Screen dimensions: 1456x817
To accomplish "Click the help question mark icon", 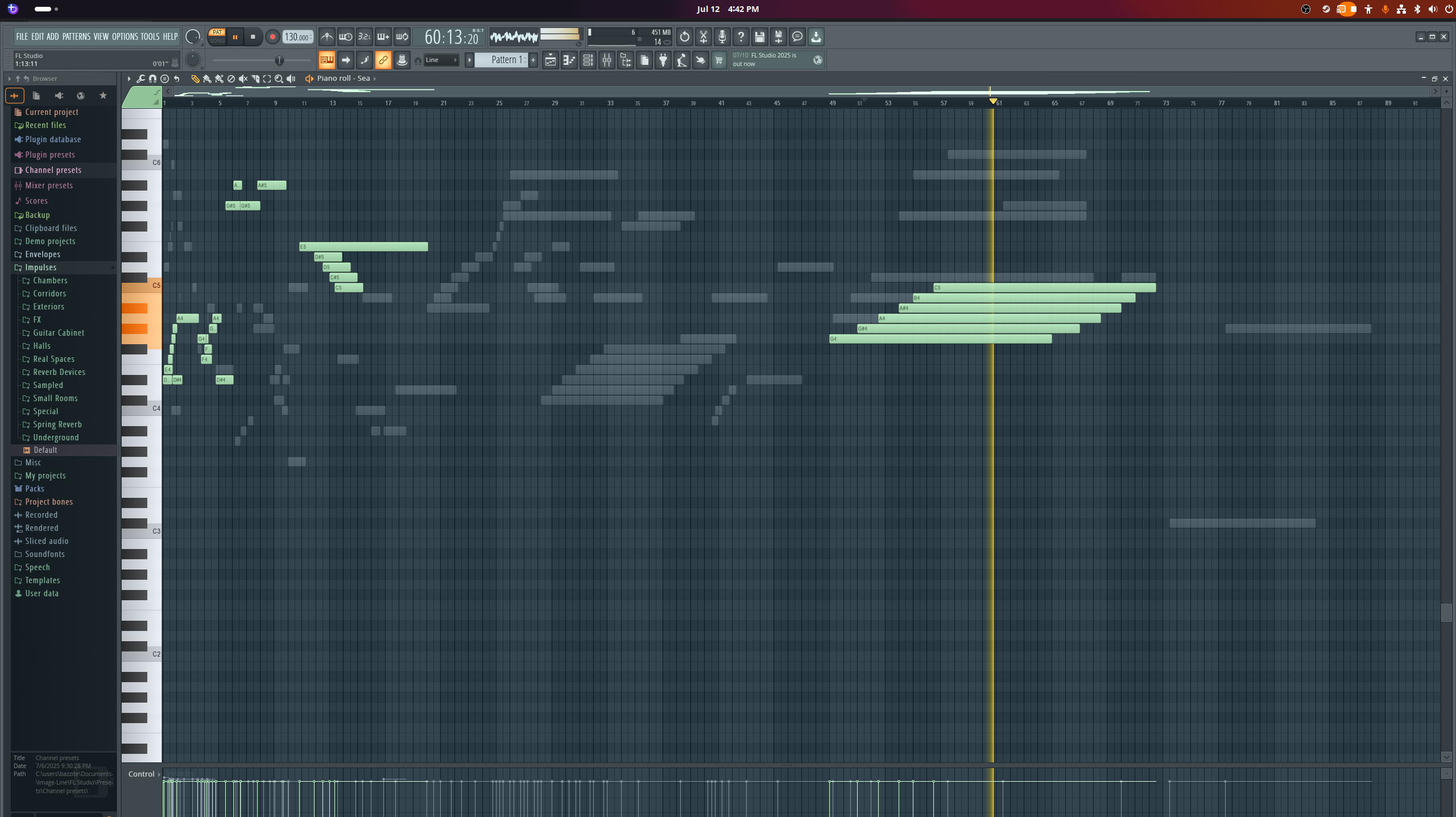I will 741,37.
